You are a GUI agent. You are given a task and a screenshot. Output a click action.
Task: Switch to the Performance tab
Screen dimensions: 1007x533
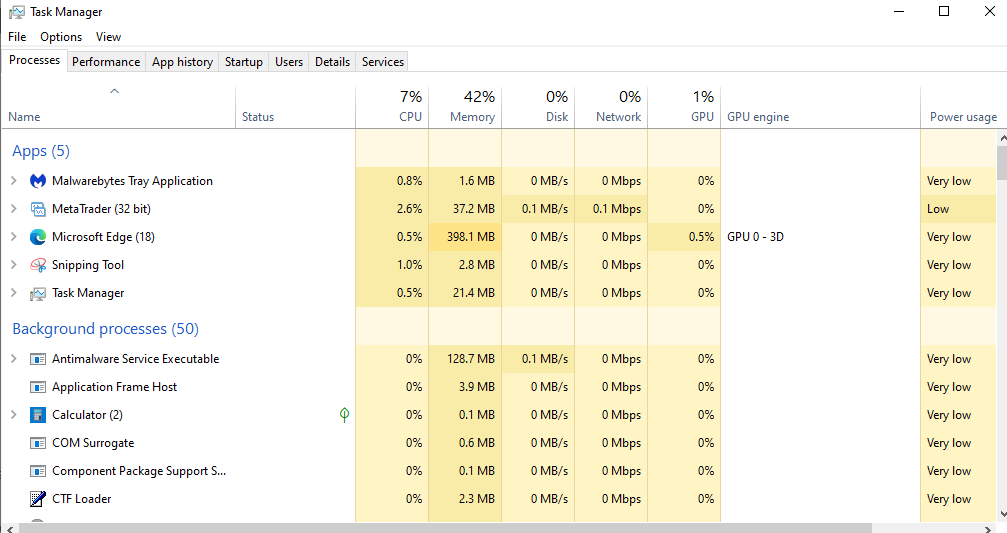point(106,62)
